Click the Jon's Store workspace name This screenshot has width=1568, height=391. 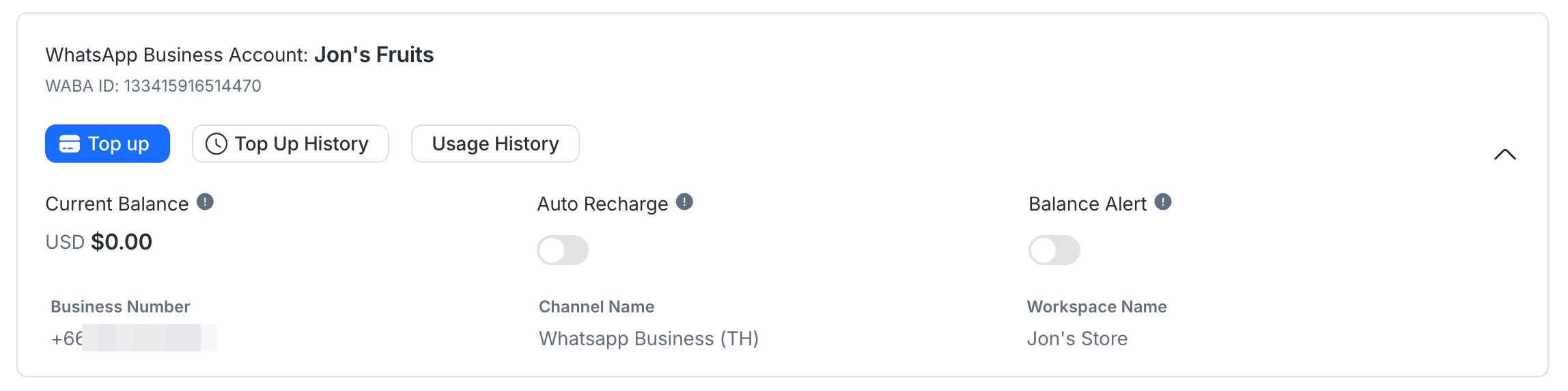click(x=1077, y=338)
